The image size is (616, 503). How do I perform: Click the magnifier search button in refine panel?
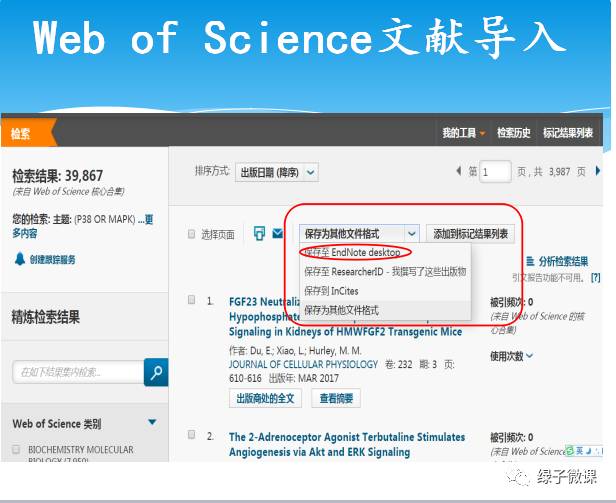(x=156, y=372)
